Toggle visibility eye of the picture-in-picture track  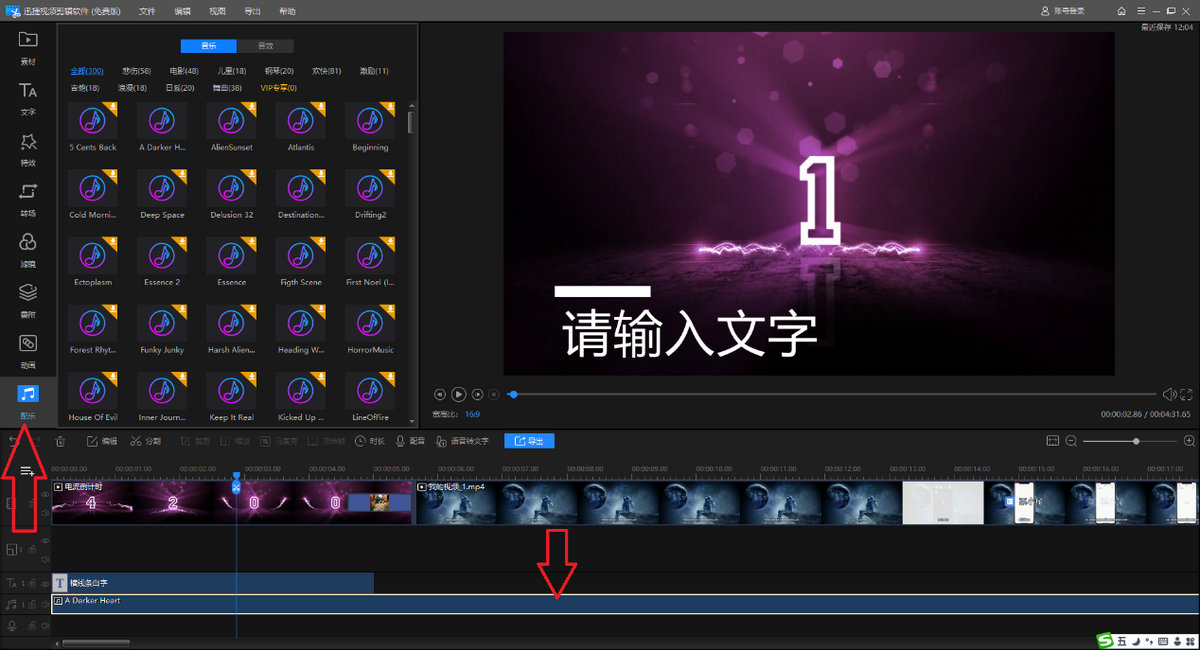45,540
